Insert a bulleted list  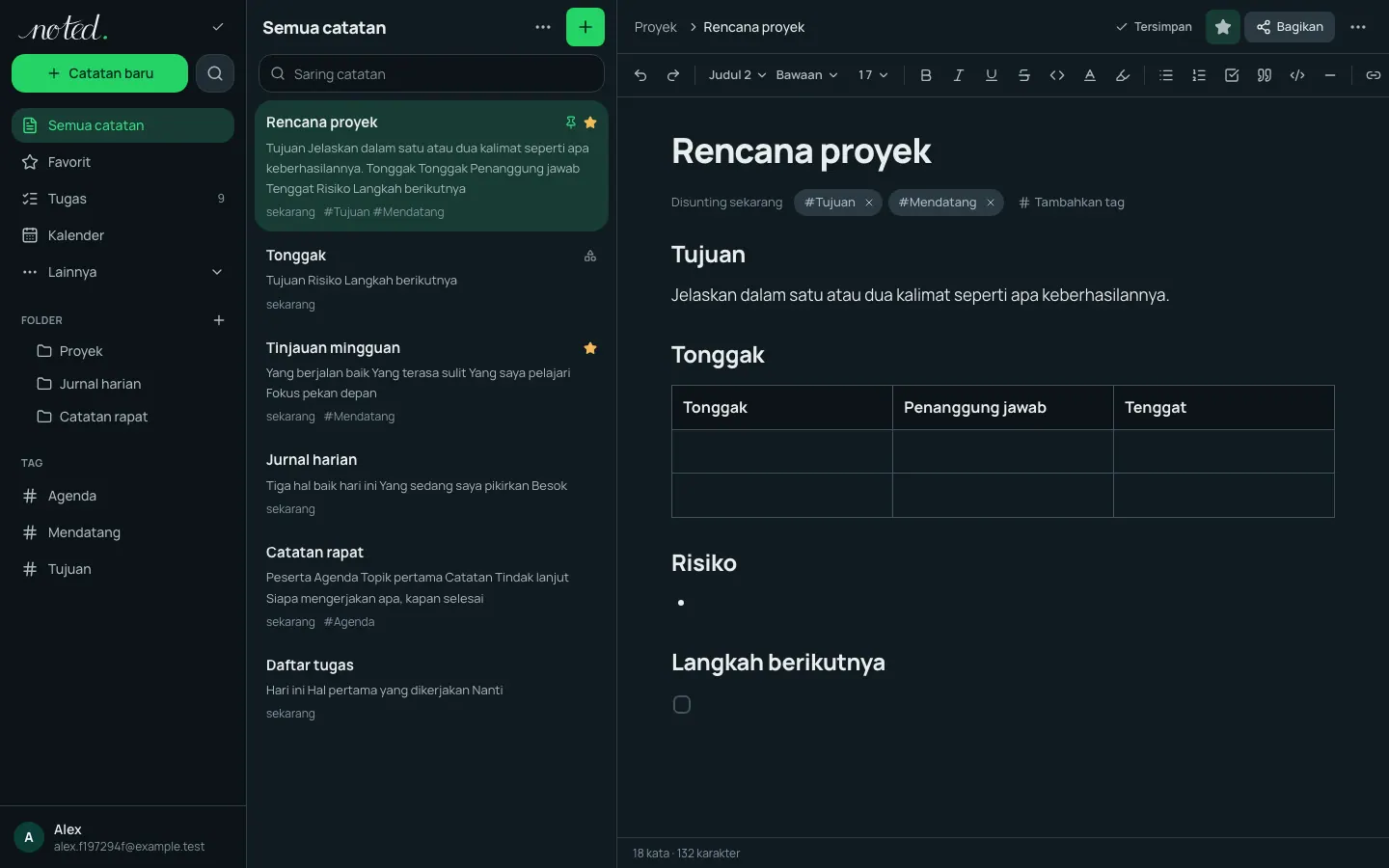pos(1166,75)
